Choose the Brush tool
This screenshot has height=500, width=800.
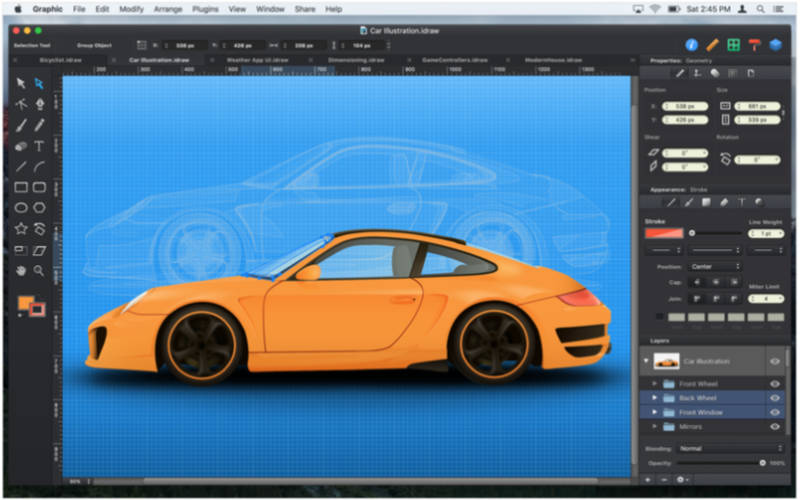tap(21, 125)
